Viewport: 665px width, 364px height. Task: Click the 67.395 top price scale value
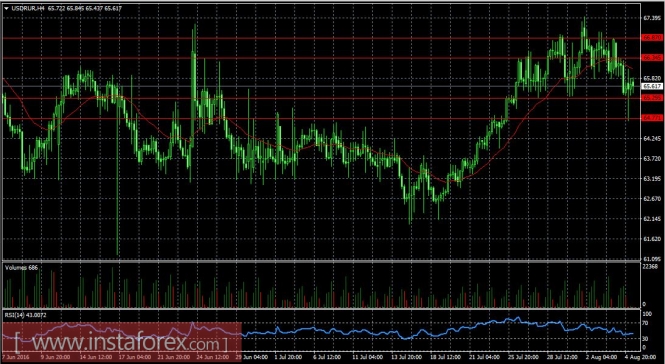pos(651,18)
